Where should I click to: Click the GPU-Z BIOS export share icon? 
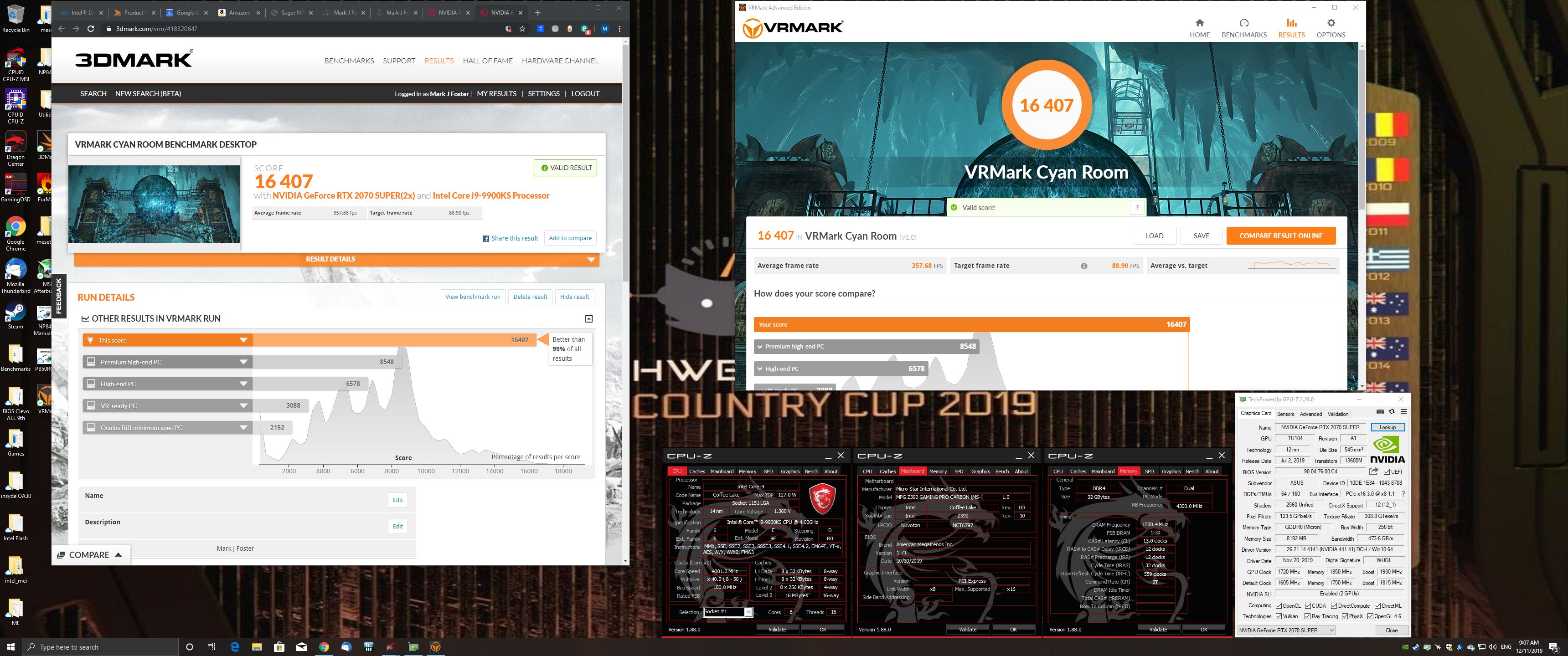pyautogui.click(x=1373, y=471)
